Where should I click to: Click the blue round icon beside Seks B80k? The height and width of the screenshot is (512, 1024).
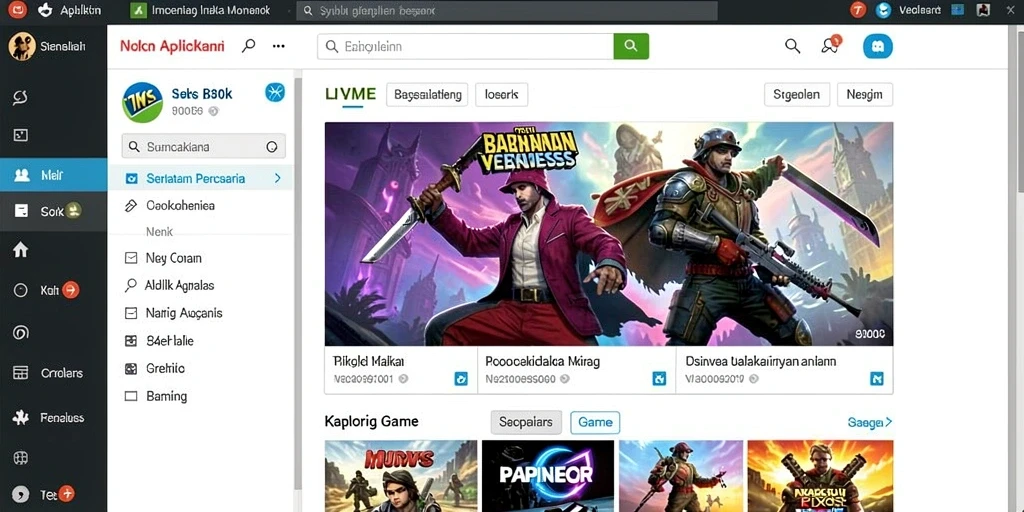275,93
